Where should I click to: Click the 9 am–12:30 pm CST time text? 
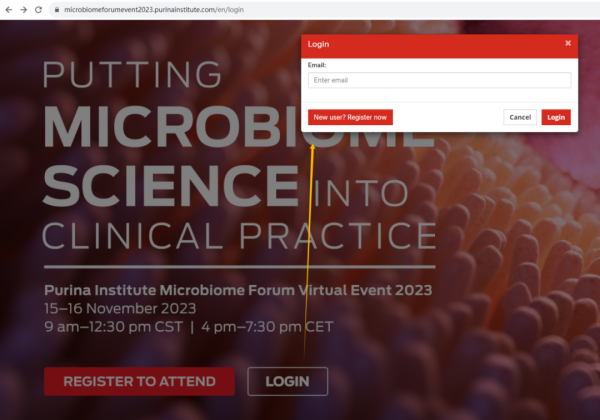click(114, 327)
